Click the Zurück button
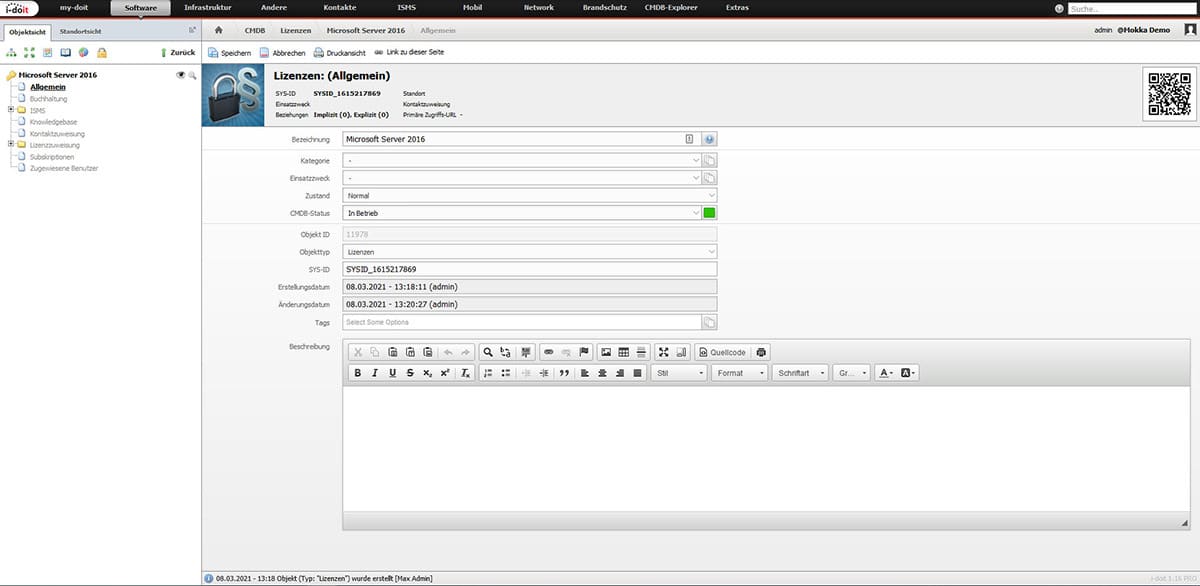The width and height of the screenshot is (1200, 586). click(x=178, y=52)
